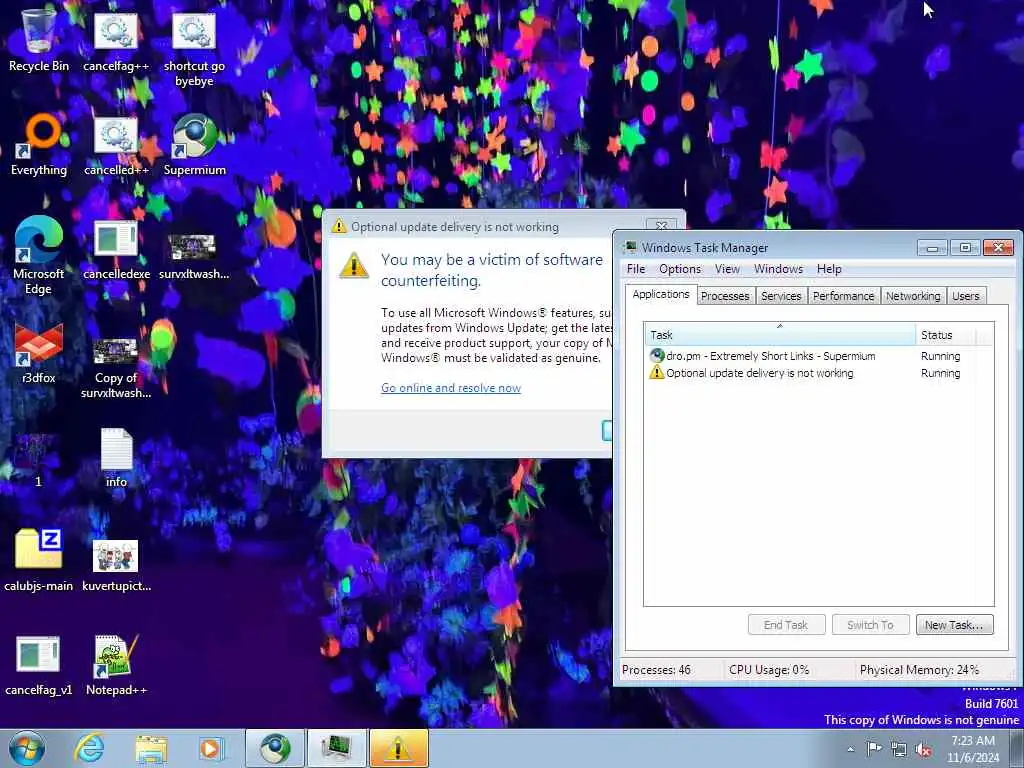Viewport: 1024px width, 768px height.
Task: Switch to the Processes tab
Action: click(x=725, y=296)
